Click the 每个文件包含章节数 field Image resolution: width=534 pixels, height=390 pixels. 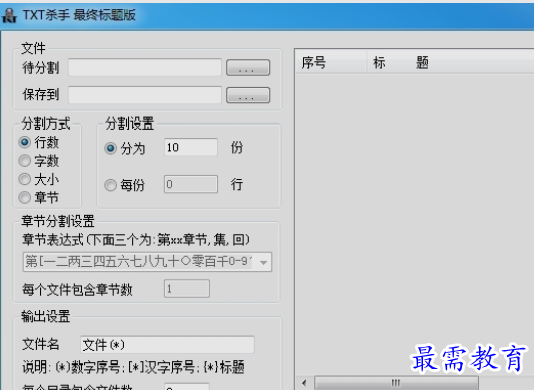[x=187, y=289]
